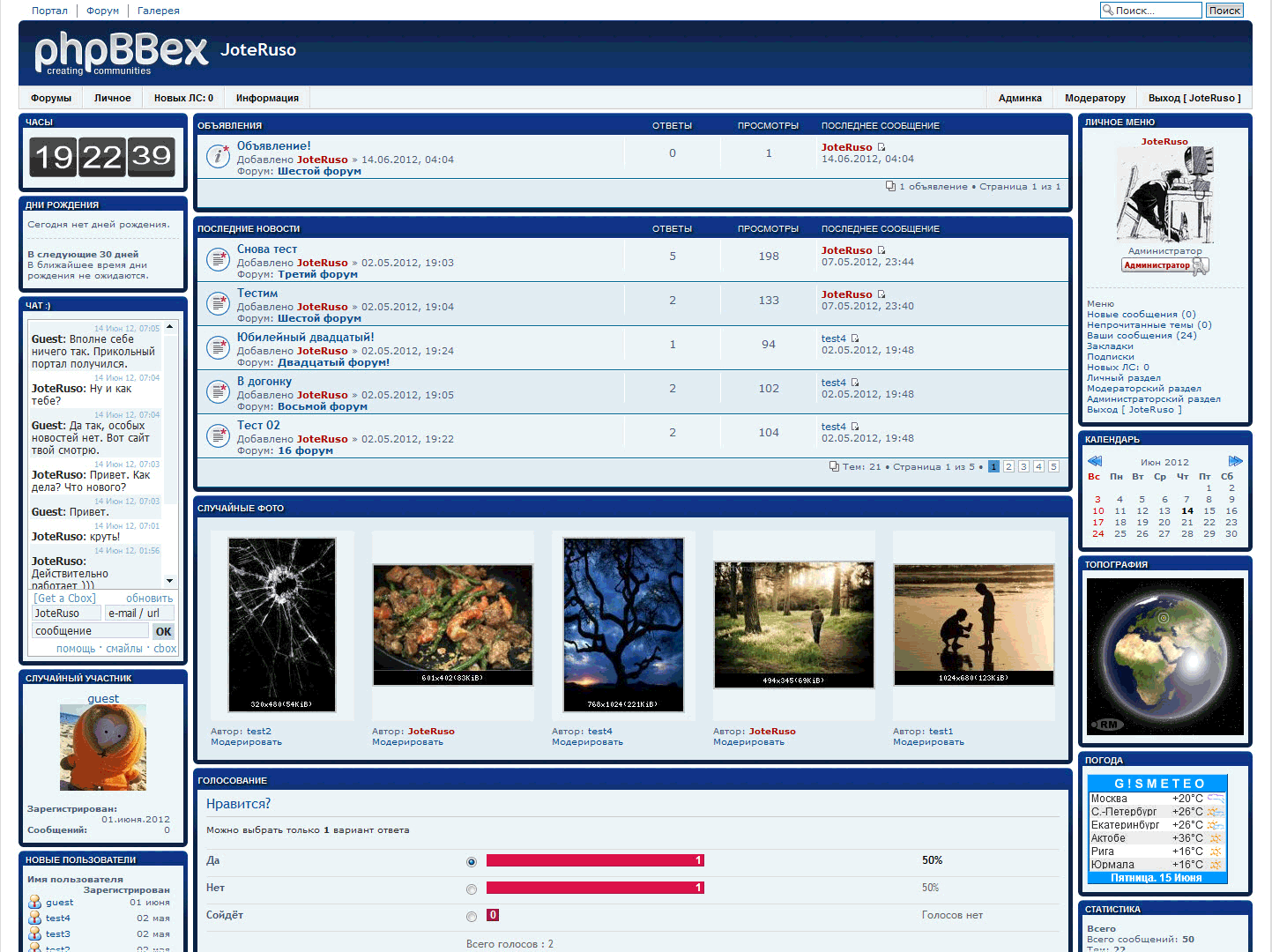The height and width of the screenshot is (952, 1272).
Task: Open the broken glass photo thumbnail
Action: click(x=282, y=624)
